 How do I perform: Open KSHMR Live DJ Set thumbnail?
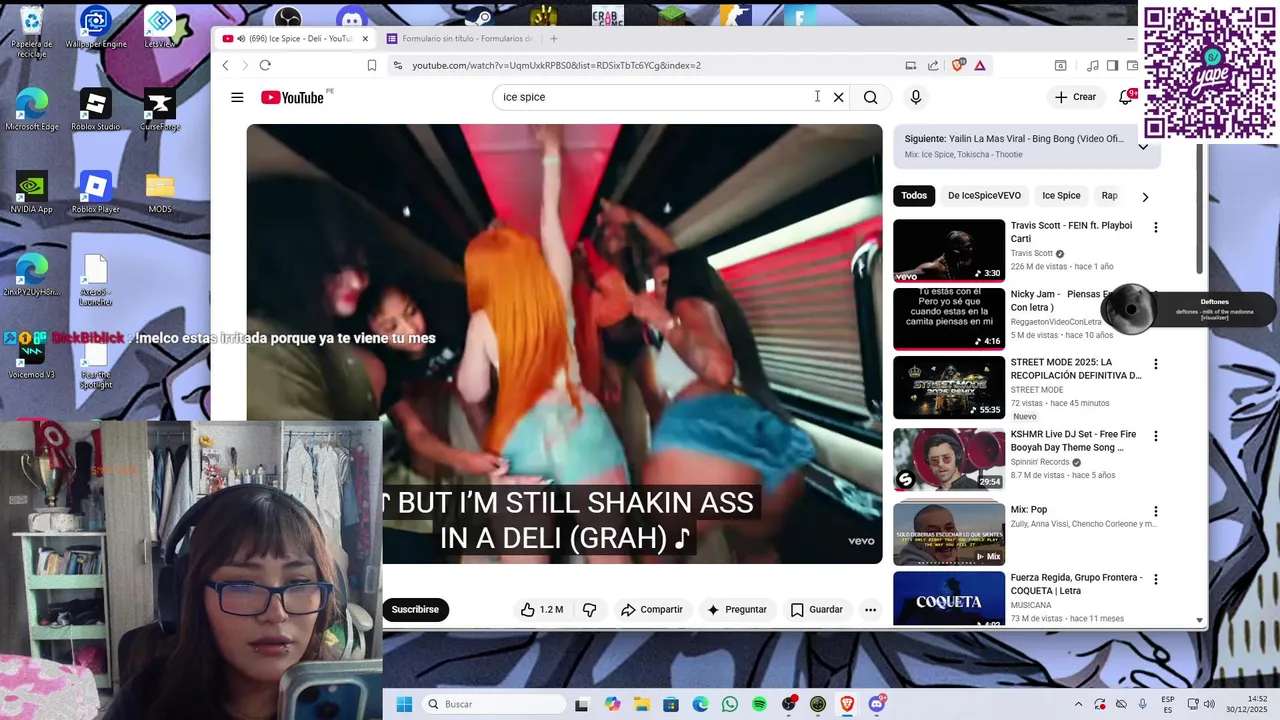coord(949,459)
